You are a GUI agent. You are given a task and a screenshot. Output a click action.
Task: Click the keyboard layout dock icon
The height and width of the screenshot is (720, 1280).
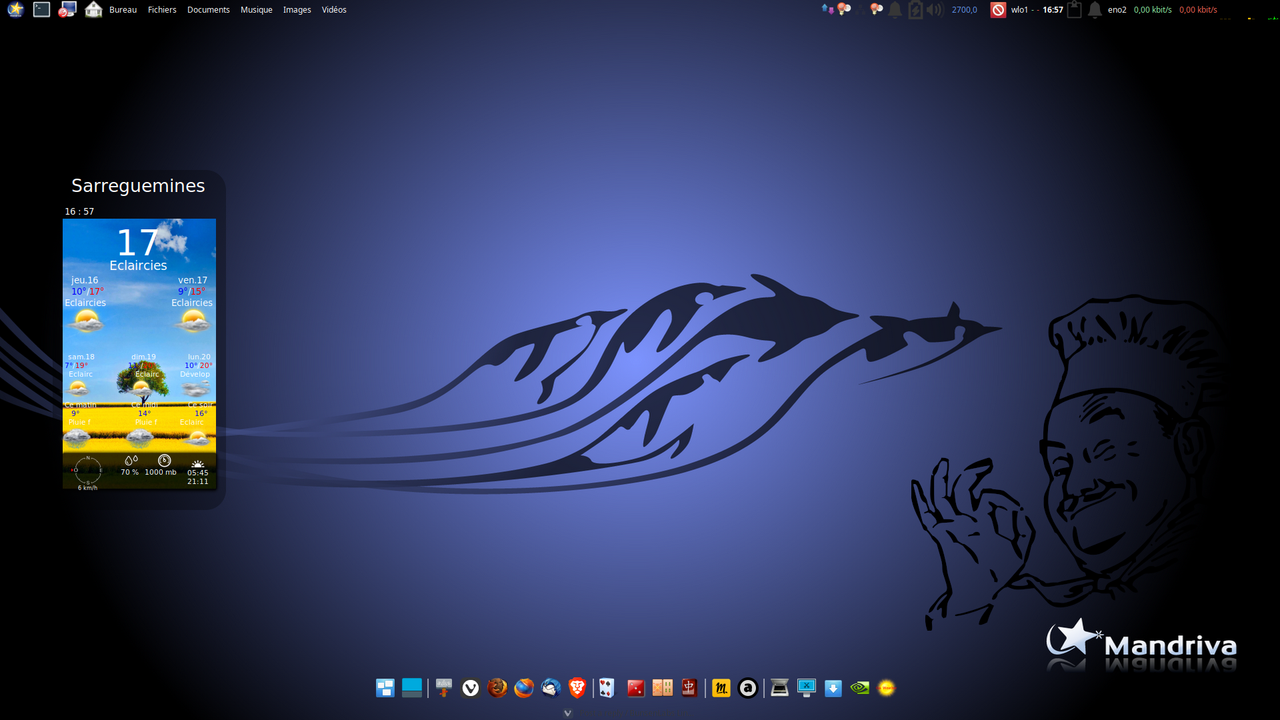pyautogui.click(x=444, y=688)
